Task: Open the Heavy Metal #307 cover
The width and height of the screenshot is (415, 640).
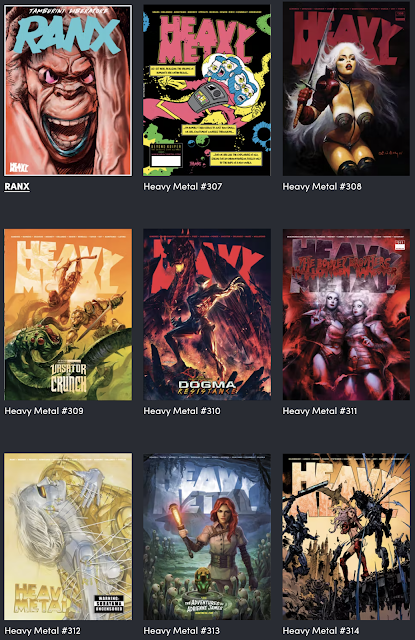Action: click(x=207, y=90)
